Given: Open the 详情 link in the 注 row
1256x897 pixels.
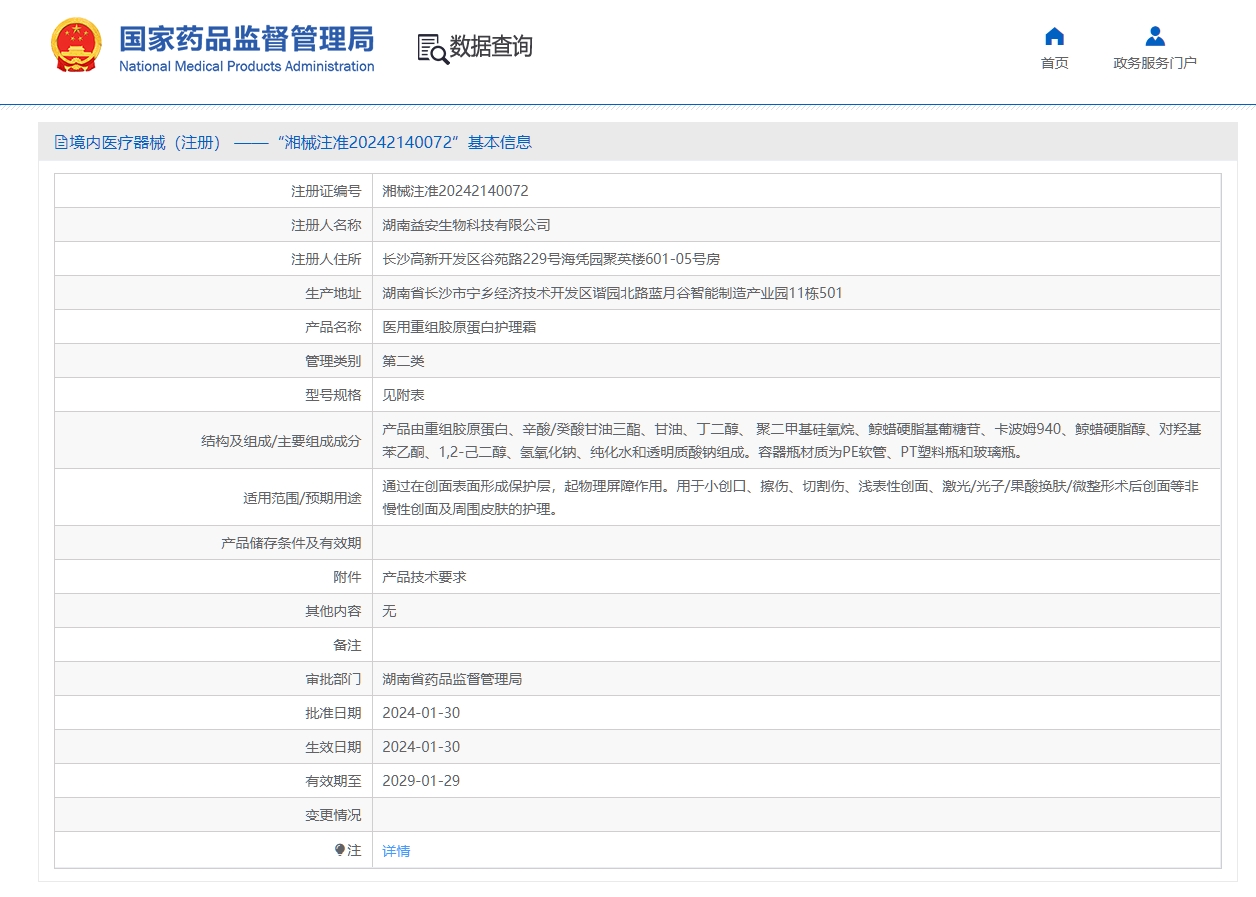Looking at the screenshot, I should [396, 851].
